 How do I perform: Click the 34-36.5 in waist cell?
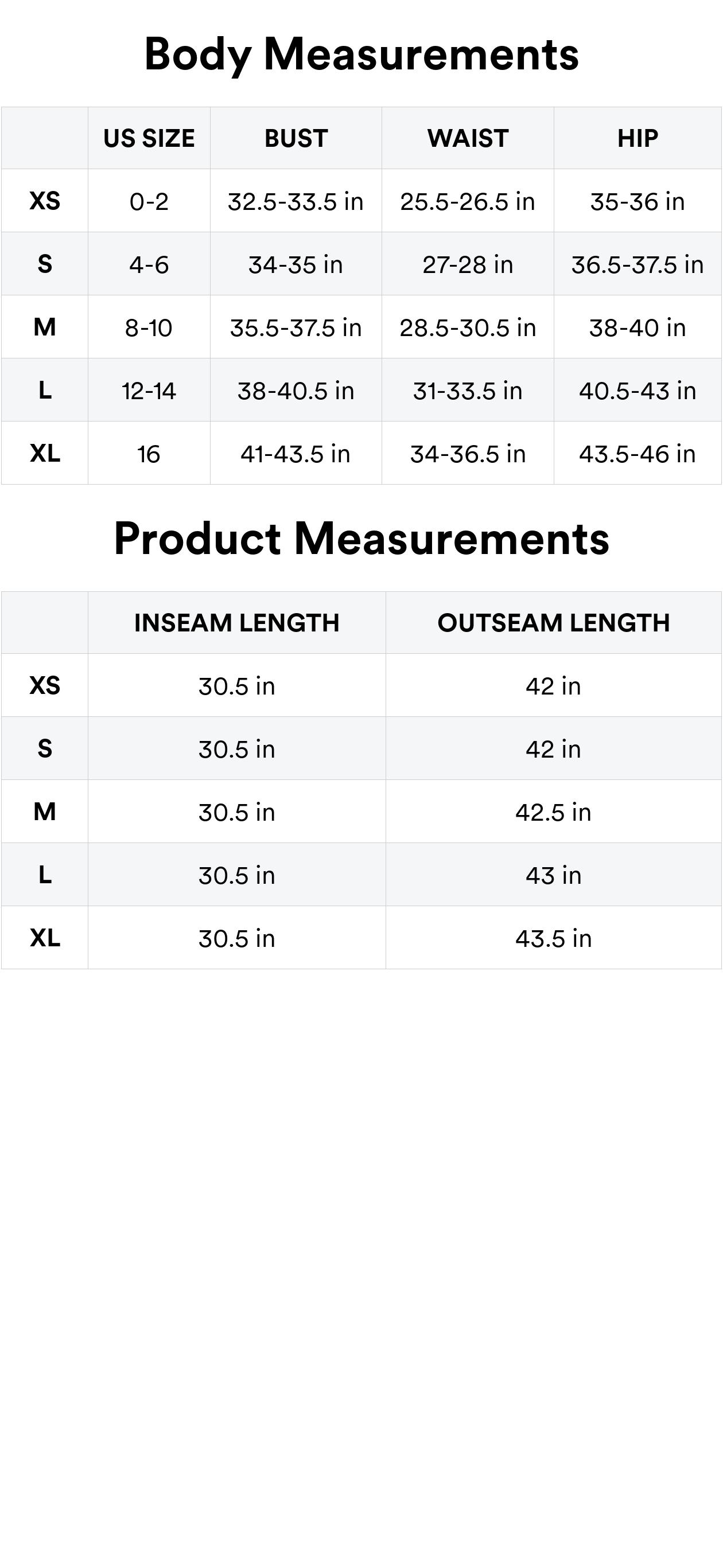[x=468, y=454]
